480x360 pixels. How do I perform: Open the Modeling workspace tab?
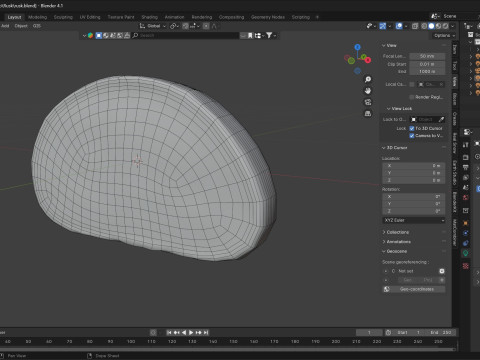37,17
